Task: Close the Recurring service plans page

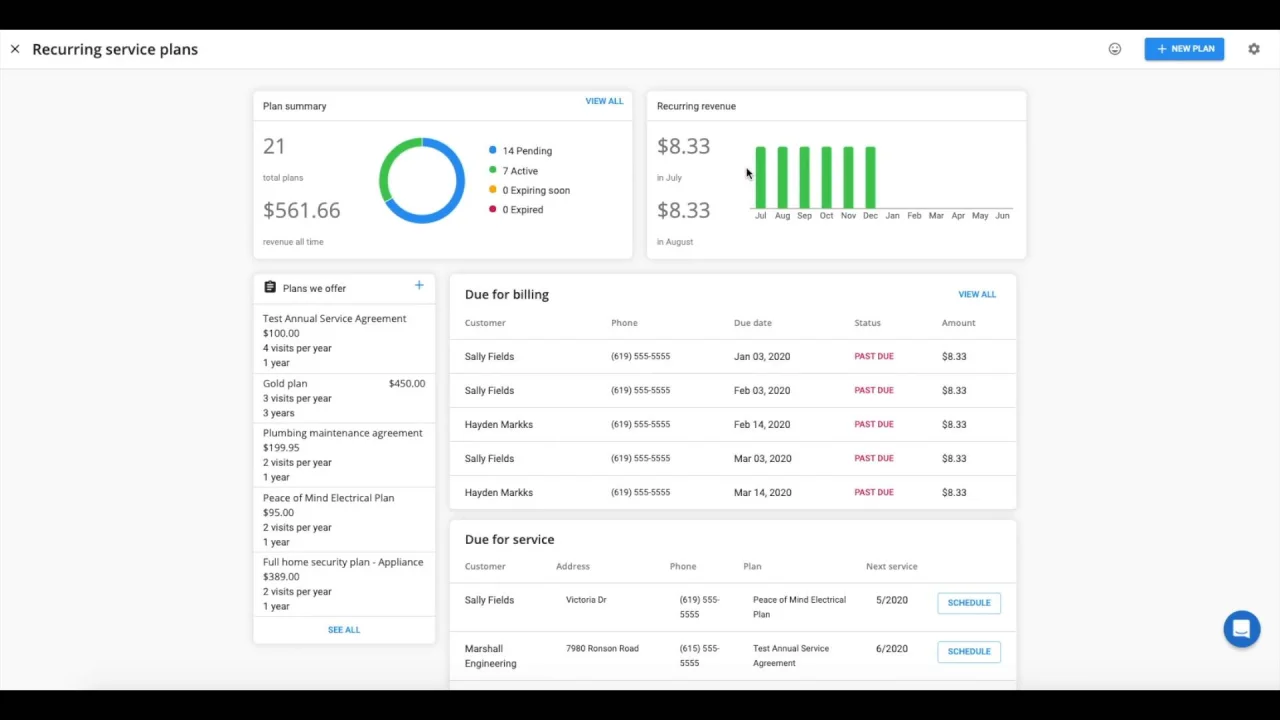Action: point(15,49)
